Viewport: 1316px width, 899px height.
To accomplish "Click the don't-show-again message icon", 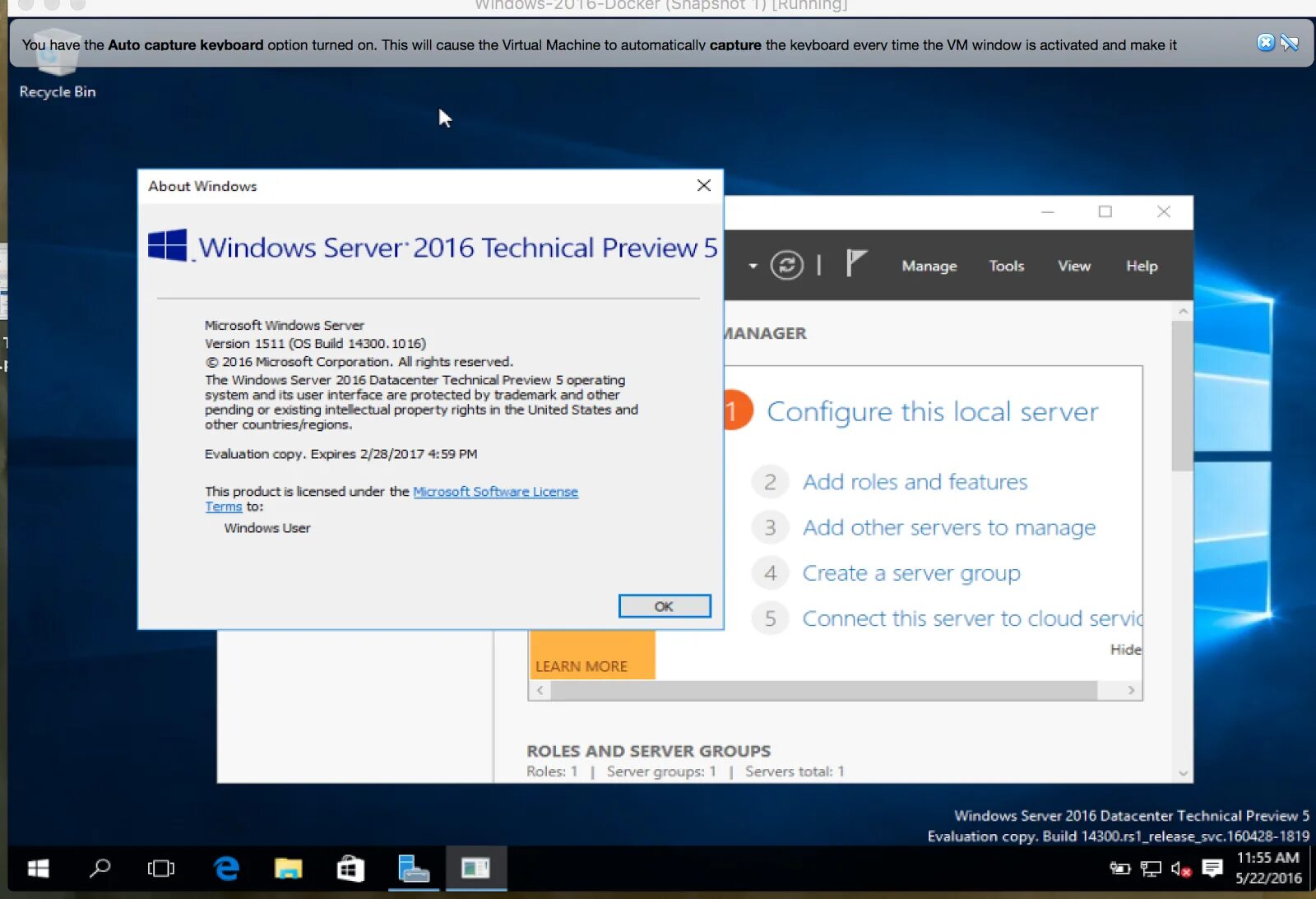I will (x=1290, y=43).
